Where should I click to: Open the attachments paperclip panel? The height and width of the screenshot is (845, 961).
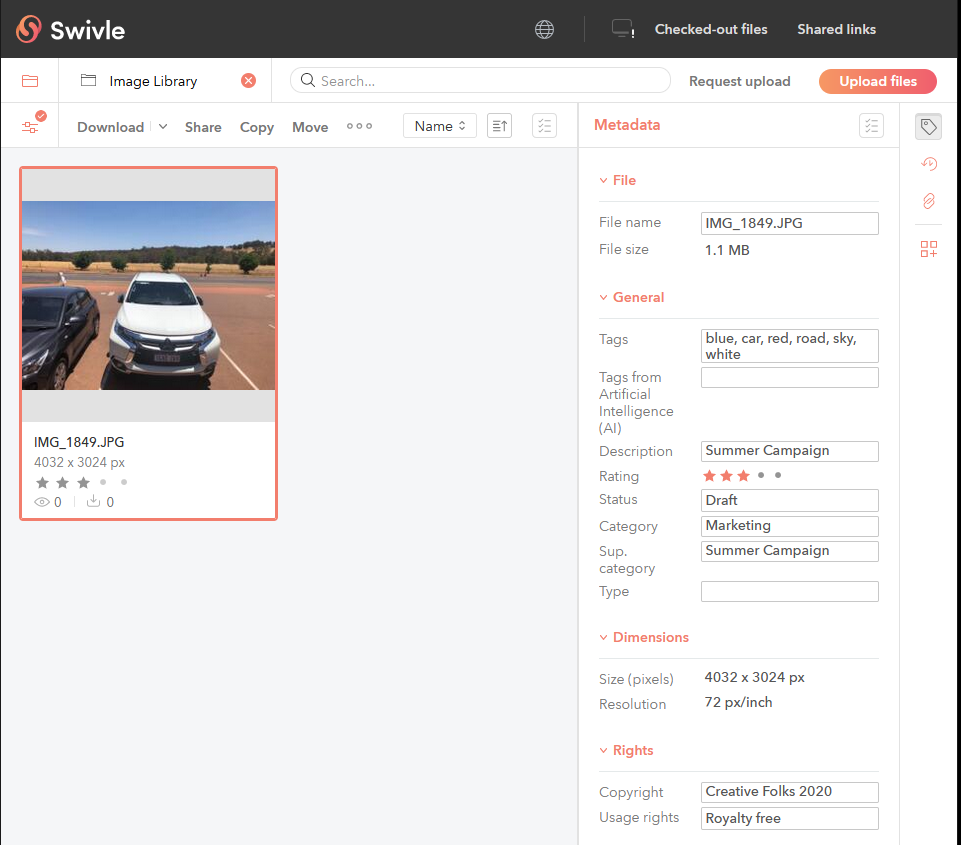[x=929, y=201]
